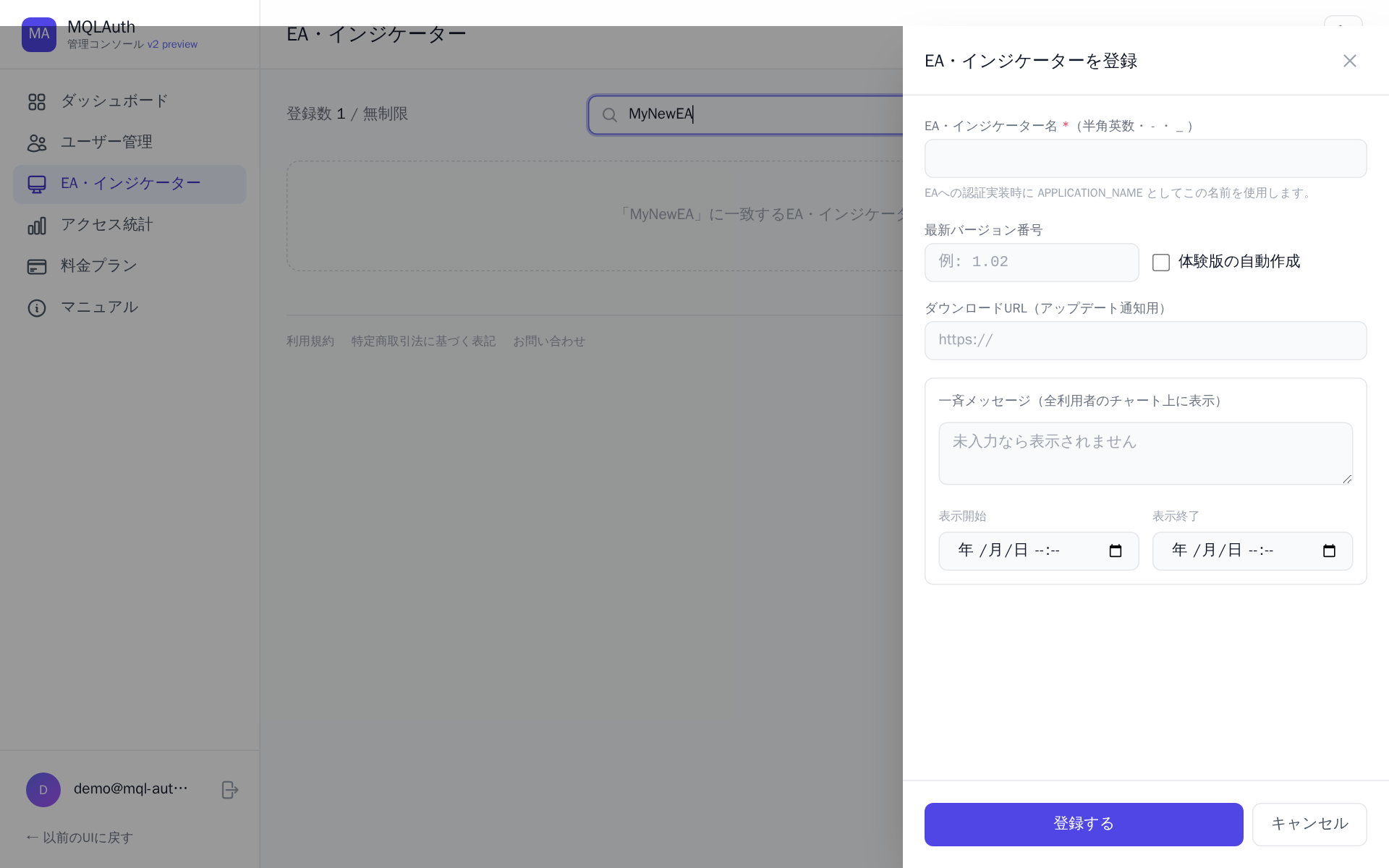Open the calendar picker for 表示開始
Screen dimensions: 1389x868
tap(1115, 550)
